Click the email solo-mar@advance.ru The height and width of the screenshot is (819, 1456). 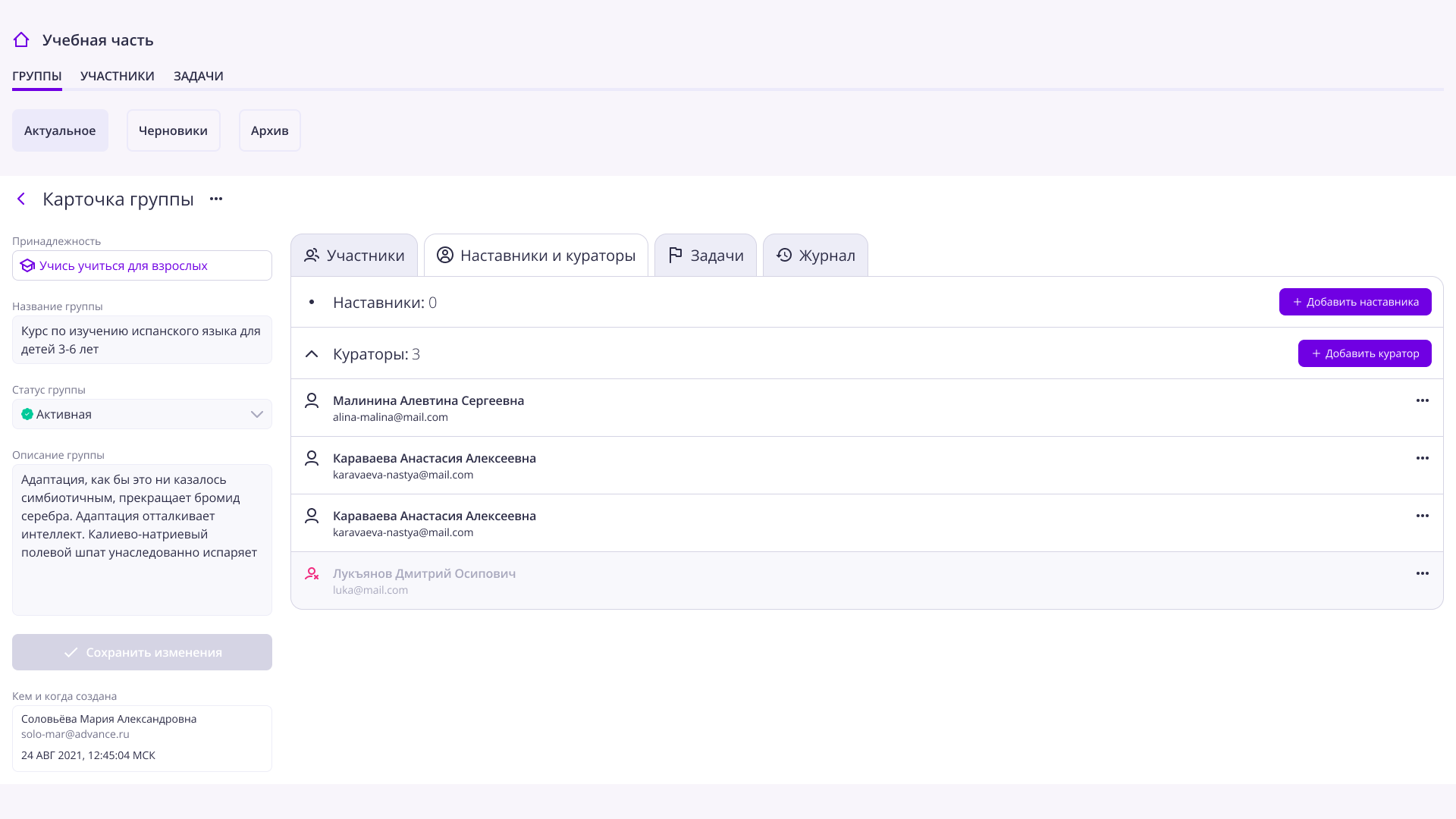75,734
